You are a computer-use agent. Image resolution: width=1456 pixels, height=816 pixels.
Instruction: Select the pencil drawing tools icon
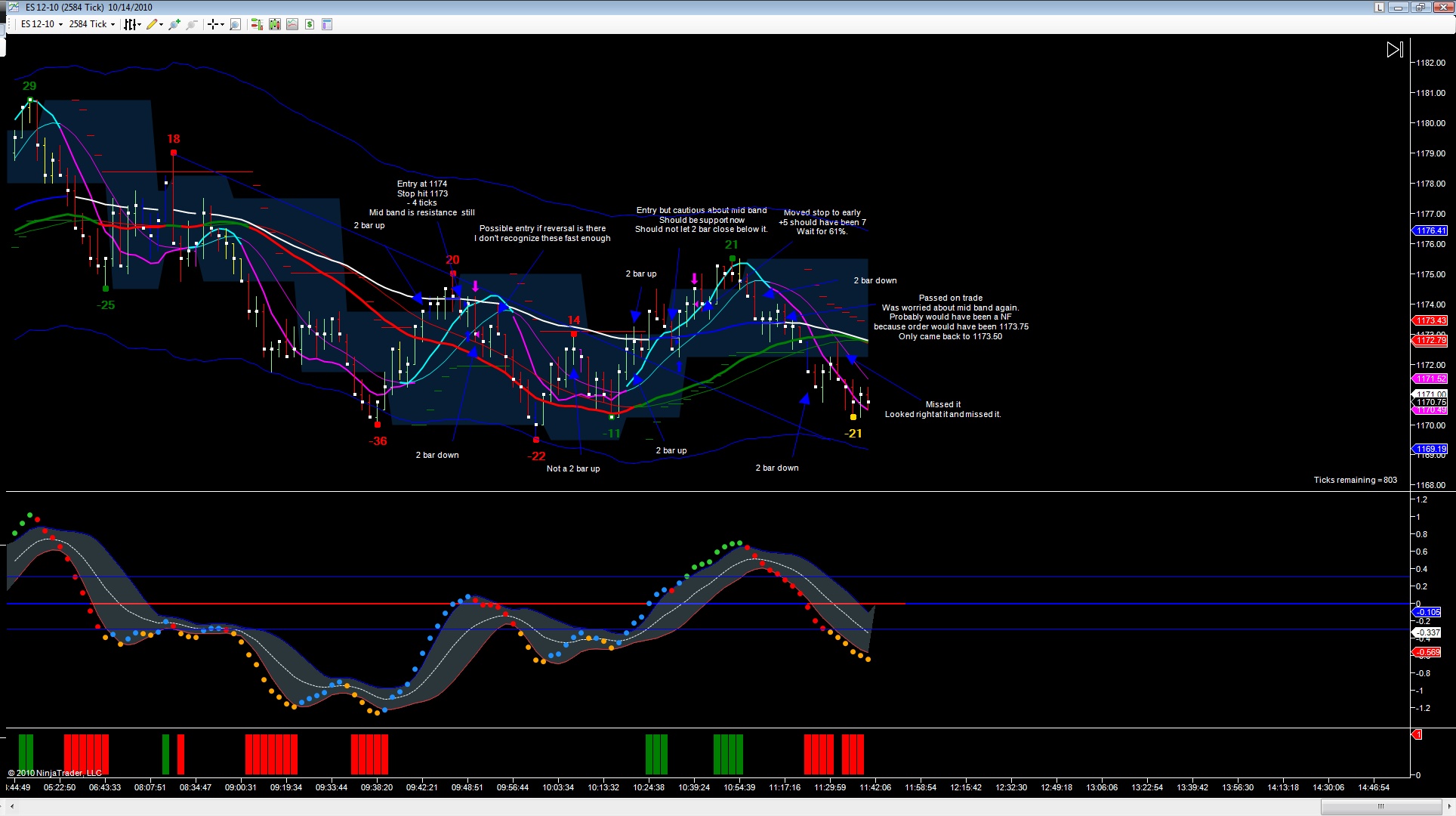pyautogui.click(x=152, y=24)
